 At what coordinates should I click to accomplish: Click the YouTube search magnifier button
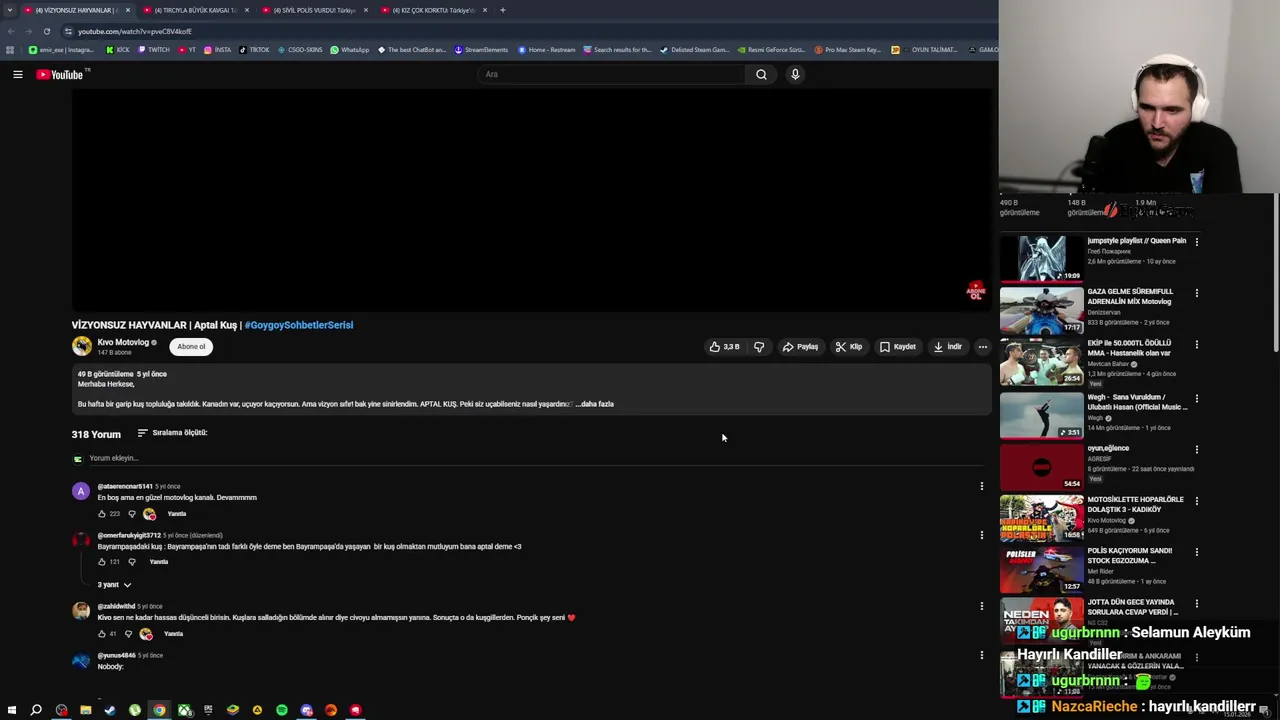(761, 74)
